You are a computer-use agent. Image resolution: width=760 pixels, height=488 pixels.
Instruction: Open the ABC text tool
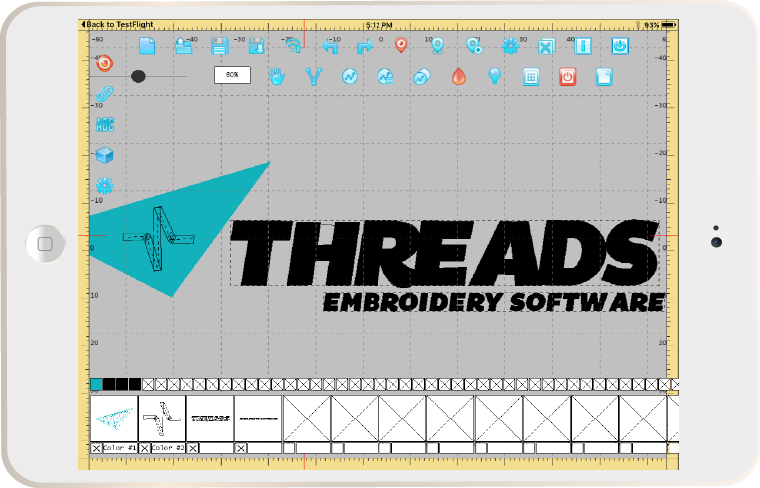(105, 125)
